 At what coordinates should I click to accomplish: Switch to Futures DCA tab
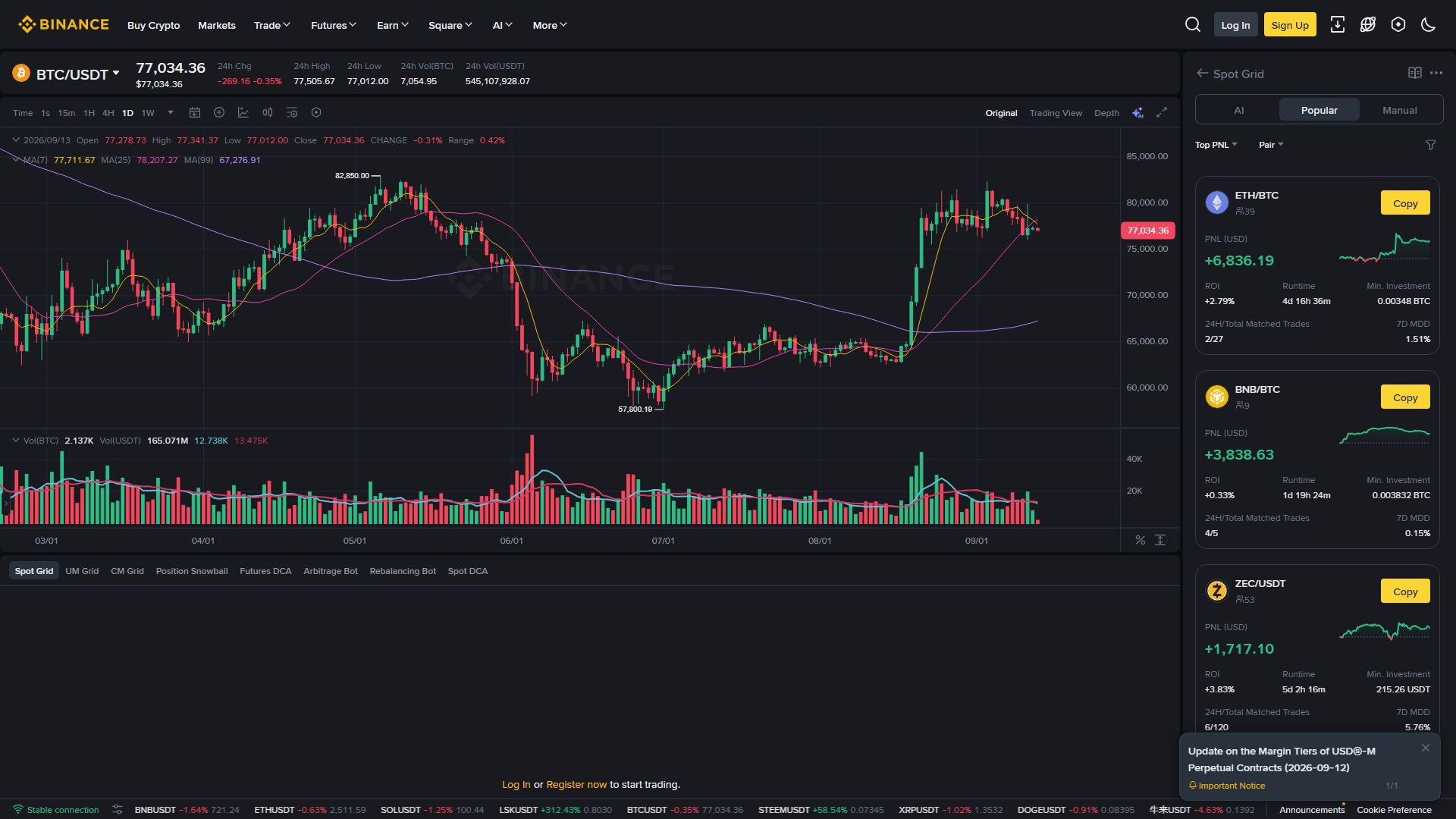pos(265,571)
